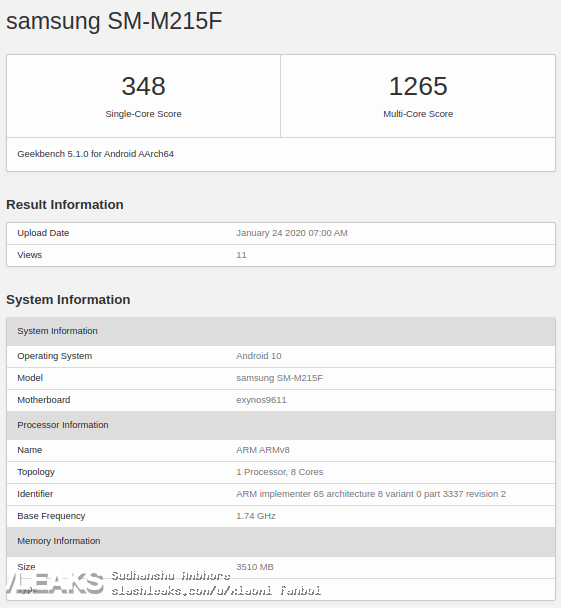Screen dimensions: 561x608
Task: Click the Single-Core Score label
Action: tap(143, 114)
